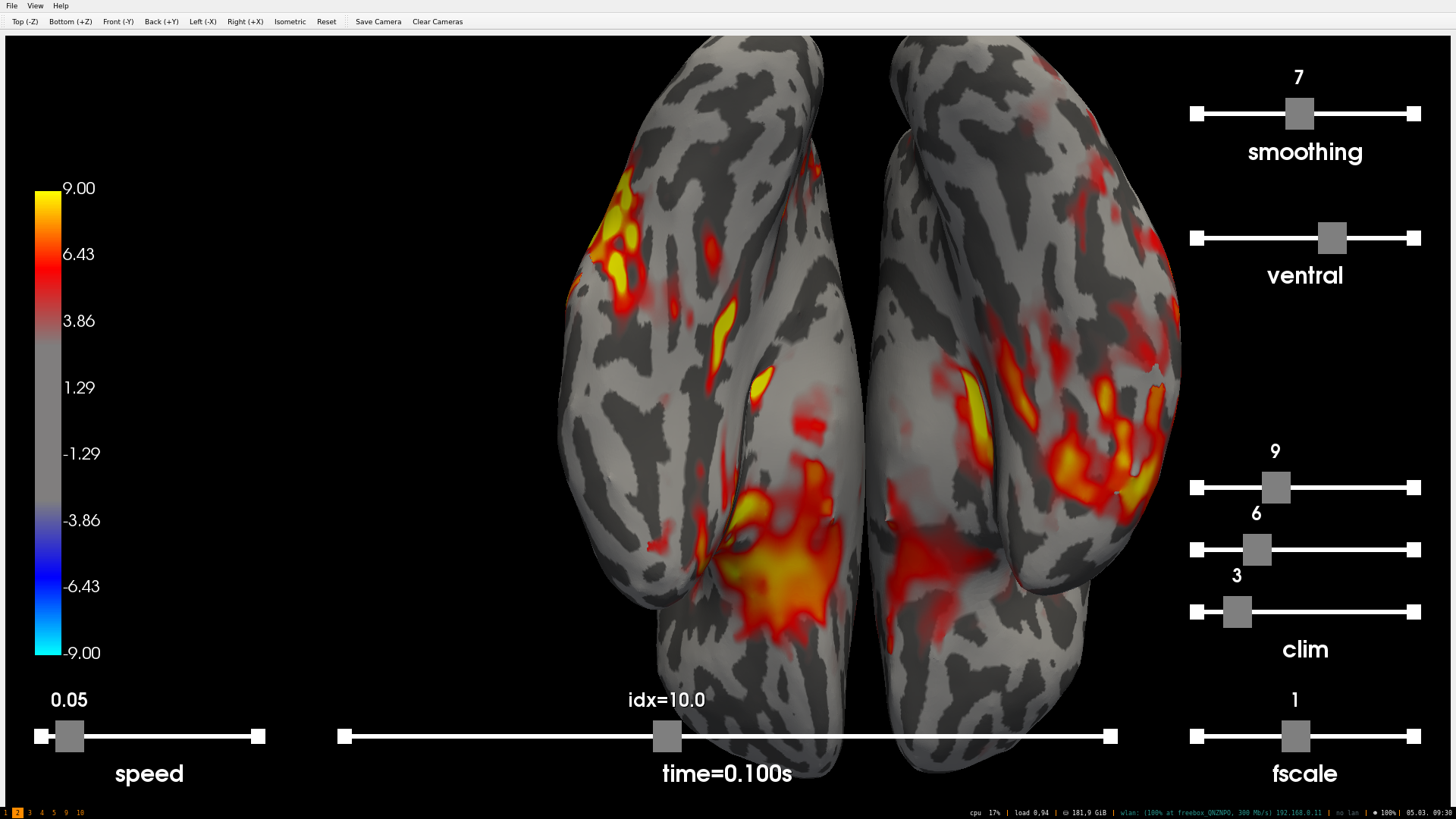The height and width of the screenshot is (819, 1456).
Task: Open the View menu
Action: (x=35, y=6)
